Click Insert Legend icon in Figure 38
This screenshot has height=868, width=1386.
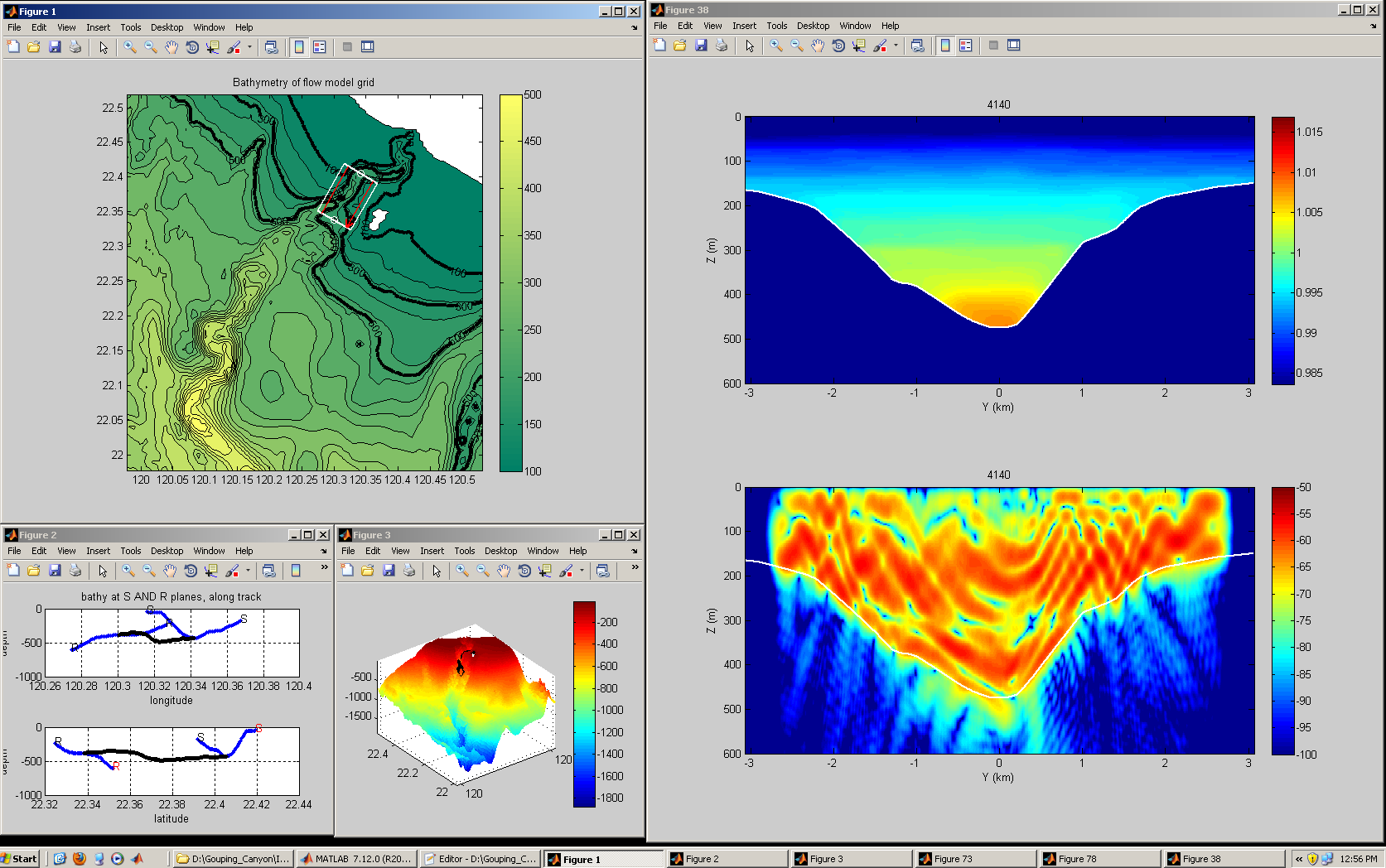tap(966, 46)
